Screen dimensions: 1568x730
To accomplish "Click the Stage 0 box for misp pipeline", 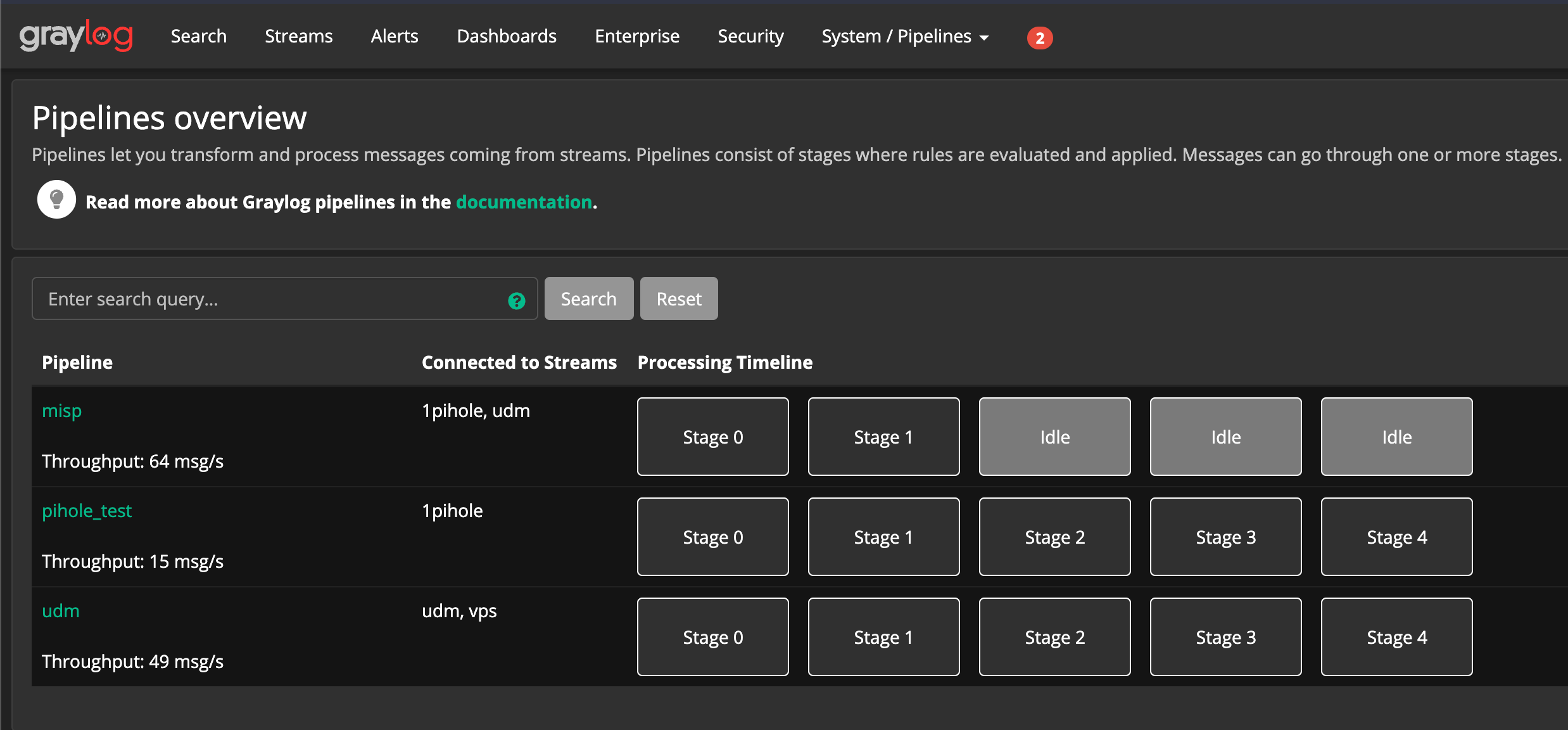I will (712, 437).
